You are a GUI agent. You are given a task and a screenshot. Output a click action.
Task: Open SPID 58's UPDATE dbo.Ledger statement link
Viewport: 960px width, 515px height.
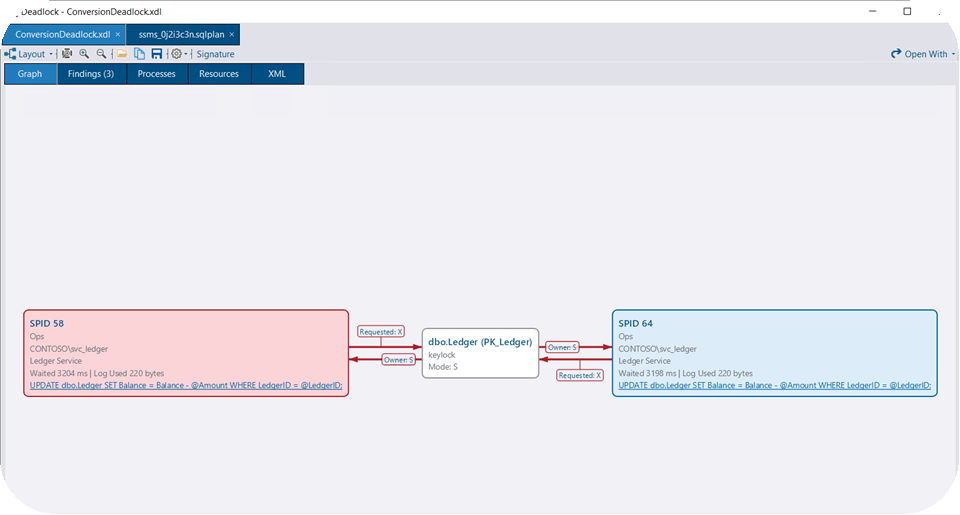pyautogui.click(x=186, y=385)
